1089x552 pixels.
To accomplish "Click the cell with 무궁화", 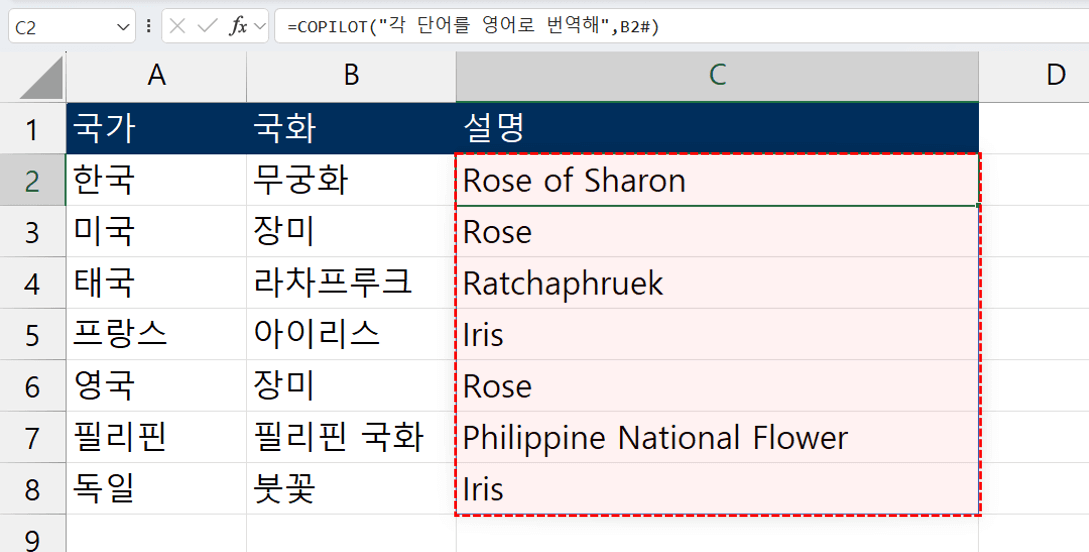I will click(351, 181).
